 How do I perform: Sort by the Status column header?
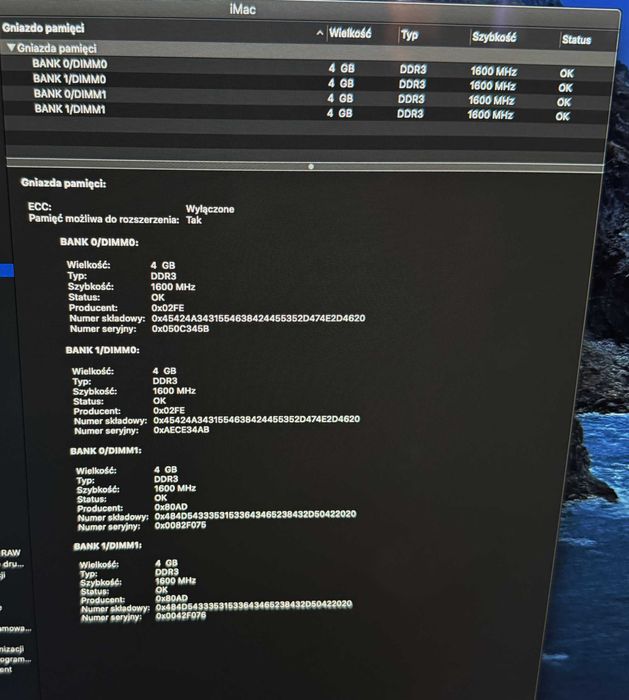(x=576, y=40)
